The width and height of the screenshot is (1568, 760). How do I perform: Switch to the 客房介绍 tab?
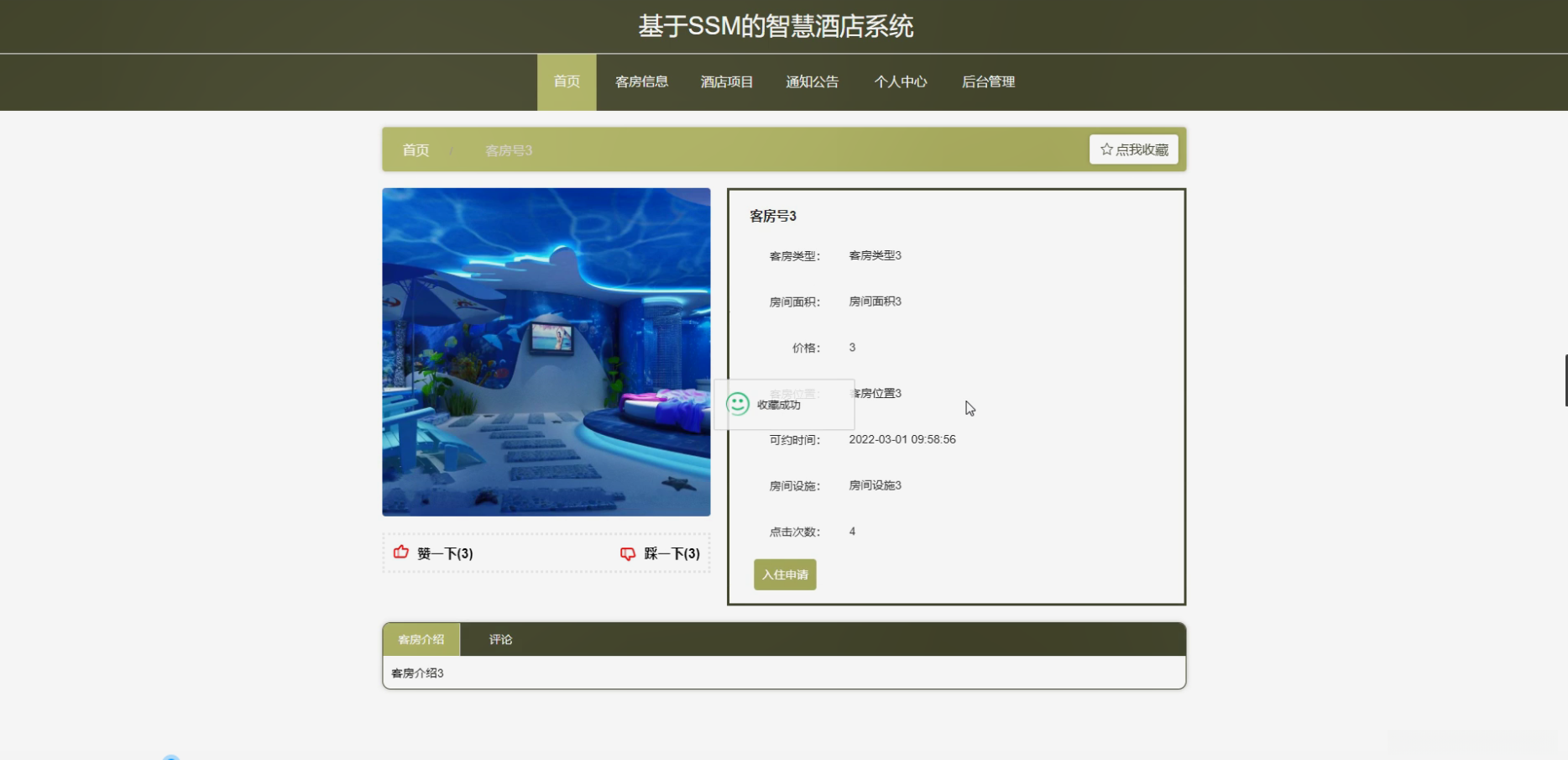pyautogui.click(x=421, y=640)
